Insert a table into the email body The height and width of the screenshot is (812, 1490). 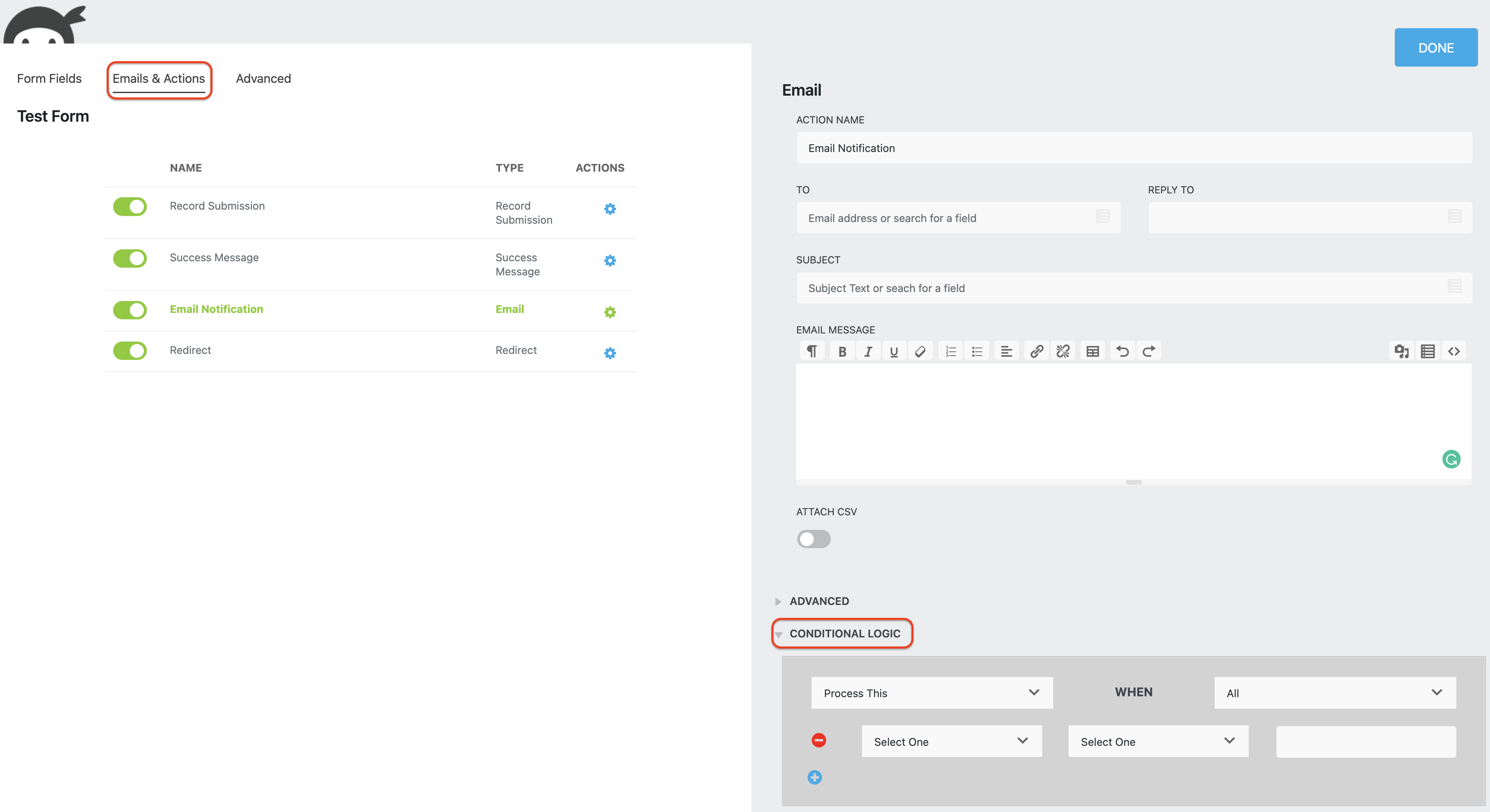[x=1093, y=351]
